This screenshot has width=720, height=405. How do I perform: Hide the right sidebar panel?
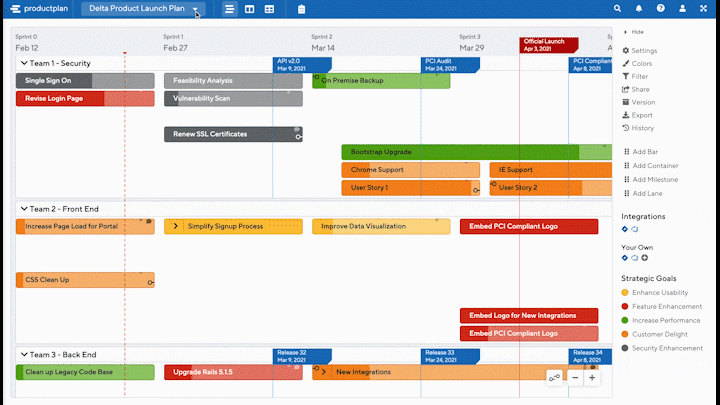(632, 32)
